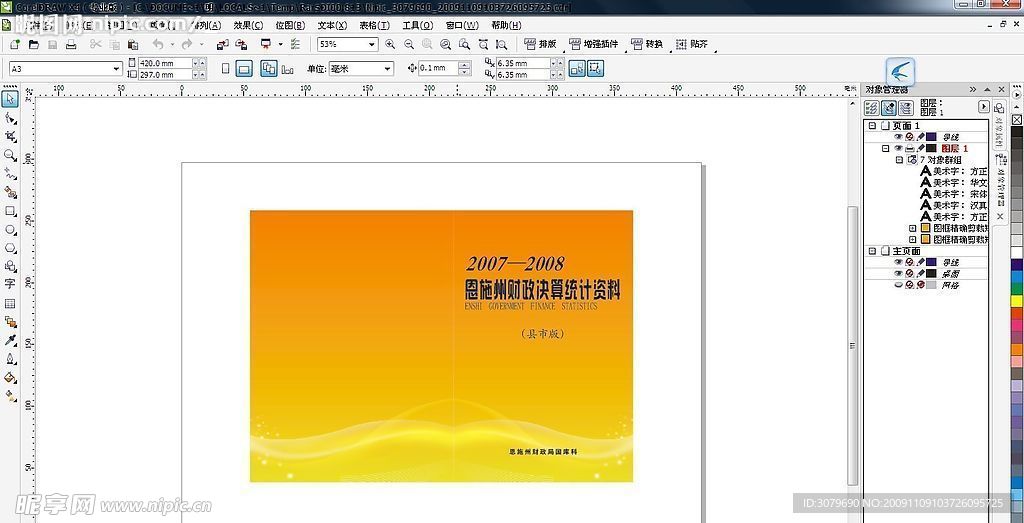Select the Ellipse tool
1024x523 pixels.
(x=10, y=230)
